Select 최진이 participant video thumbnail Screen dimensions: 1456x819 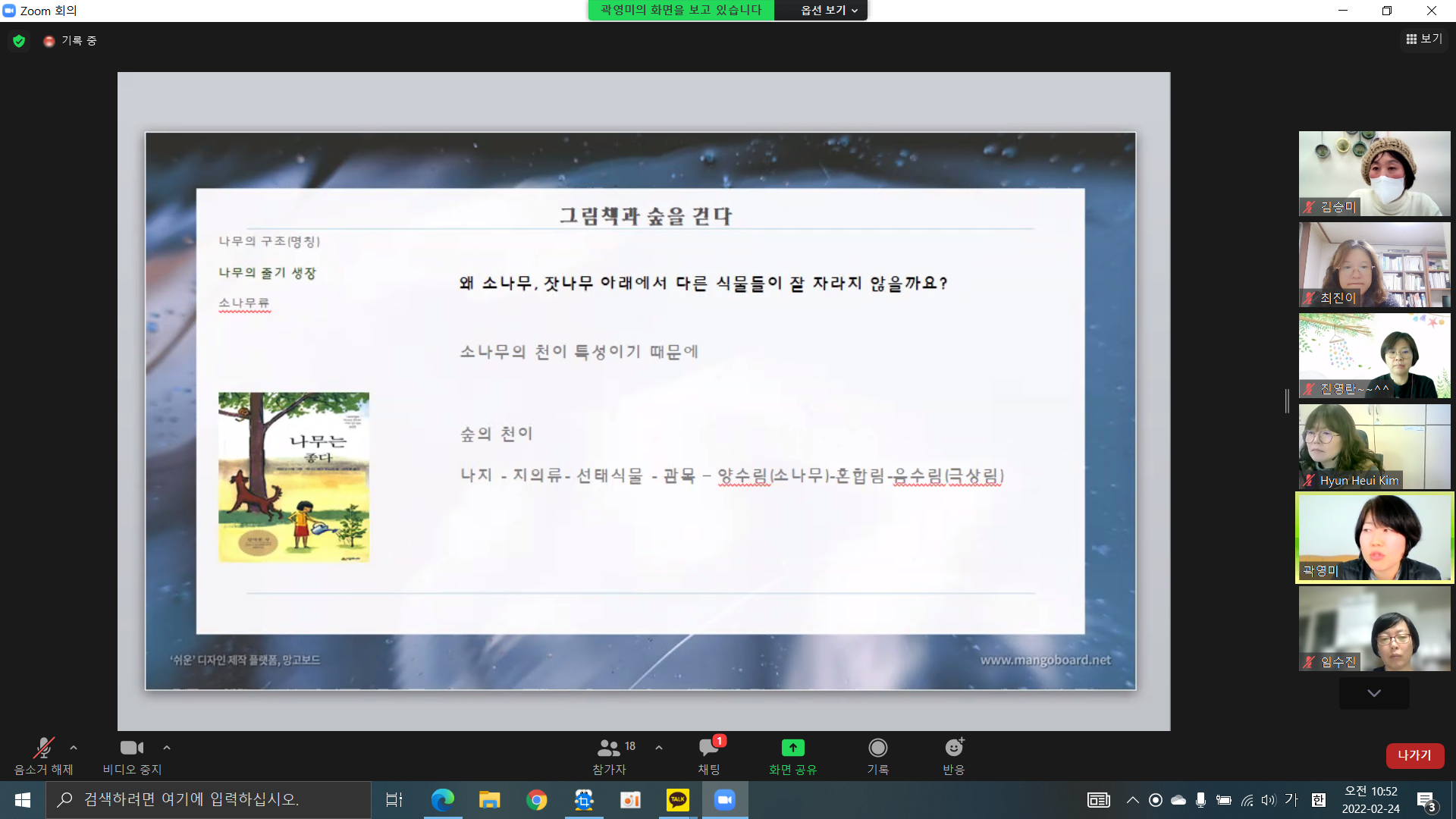click(1374, 265)
